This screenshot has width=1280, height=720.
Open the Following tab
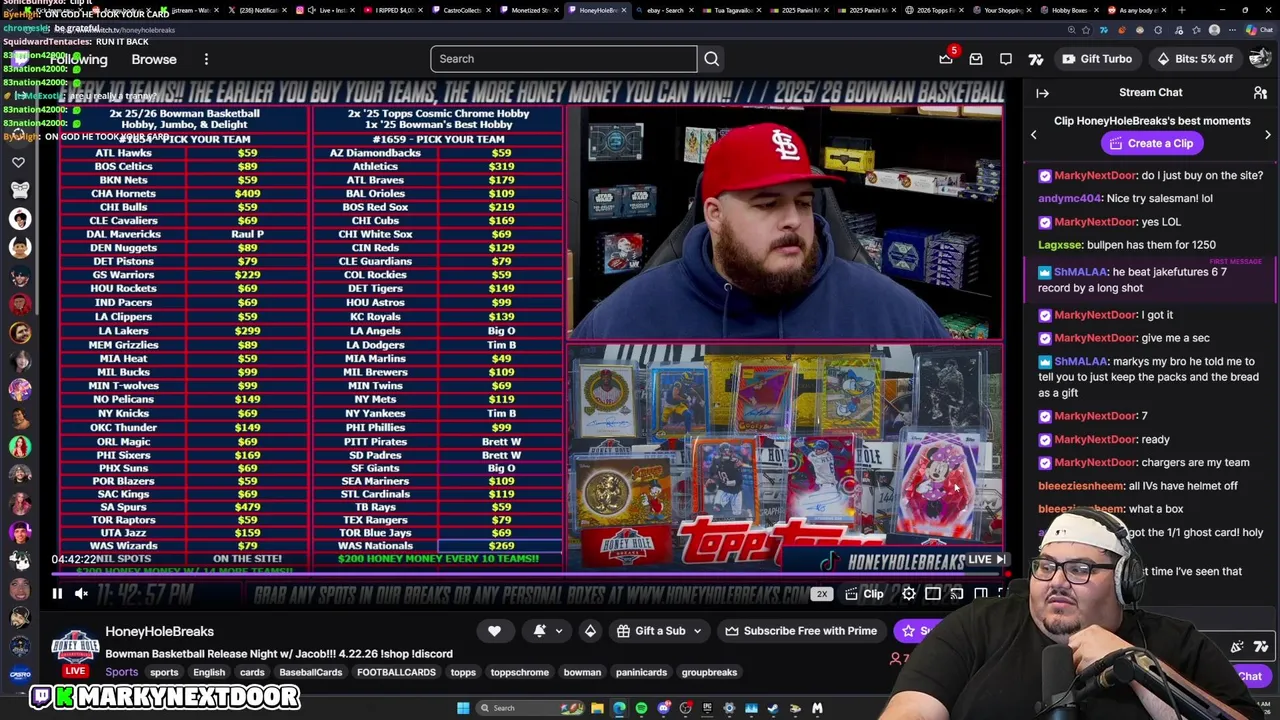(x=78, y=60)
